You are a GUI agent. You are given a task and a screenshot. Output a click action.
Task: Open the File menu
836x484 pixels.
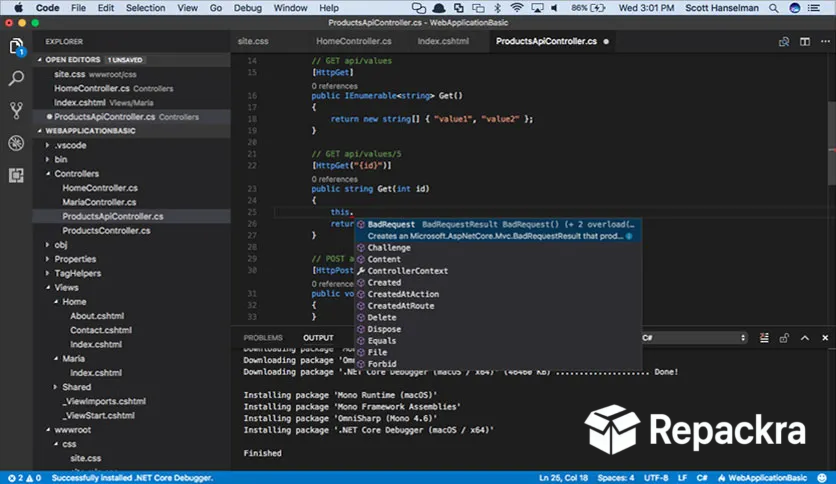pos(78,8)
